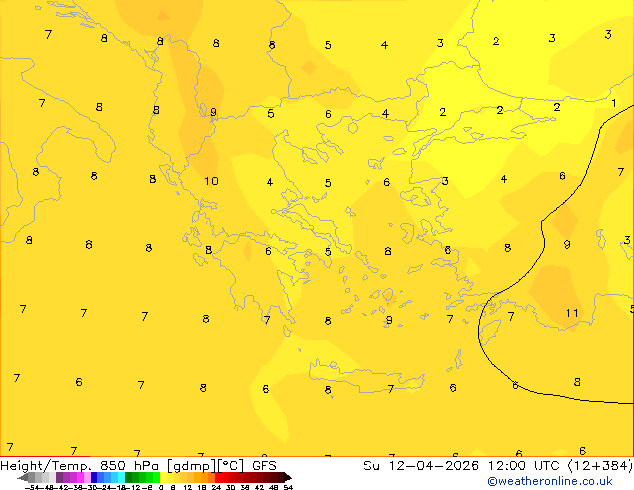
Task: Click the "(12+384)" forecast hour label
Action: coord(600,466)
